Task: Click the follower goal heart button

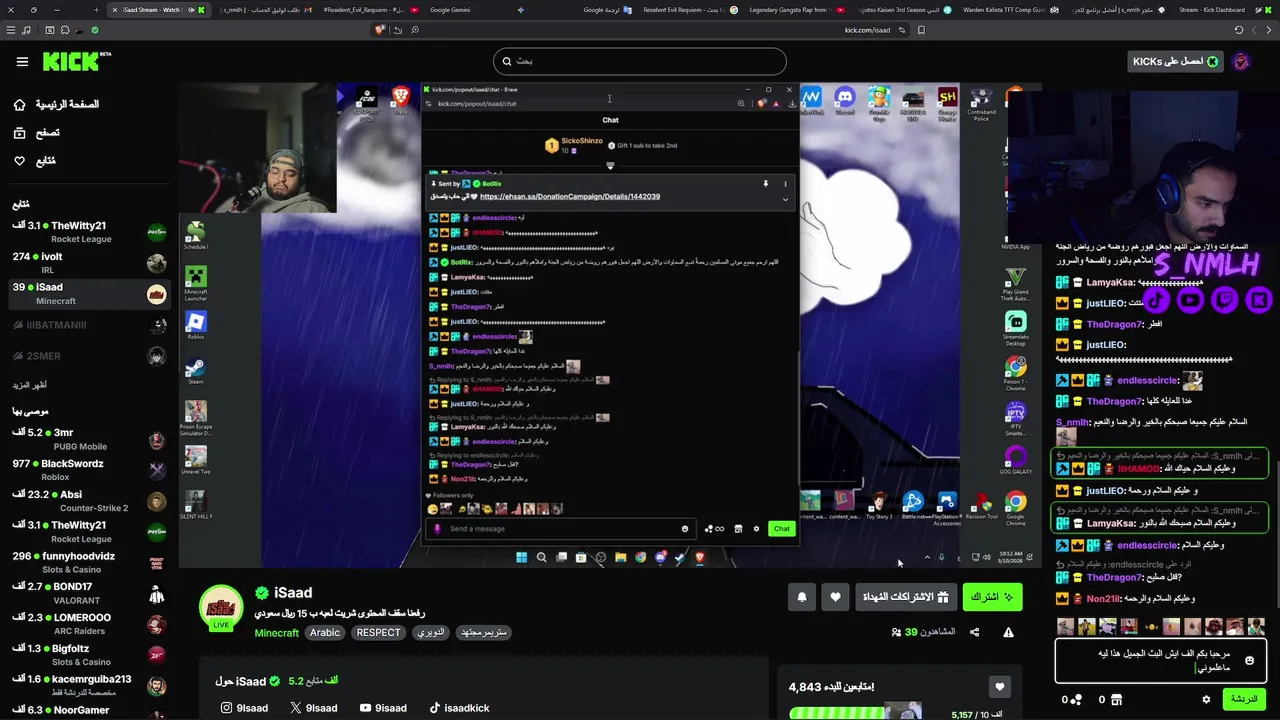Action: coord(999,686)
